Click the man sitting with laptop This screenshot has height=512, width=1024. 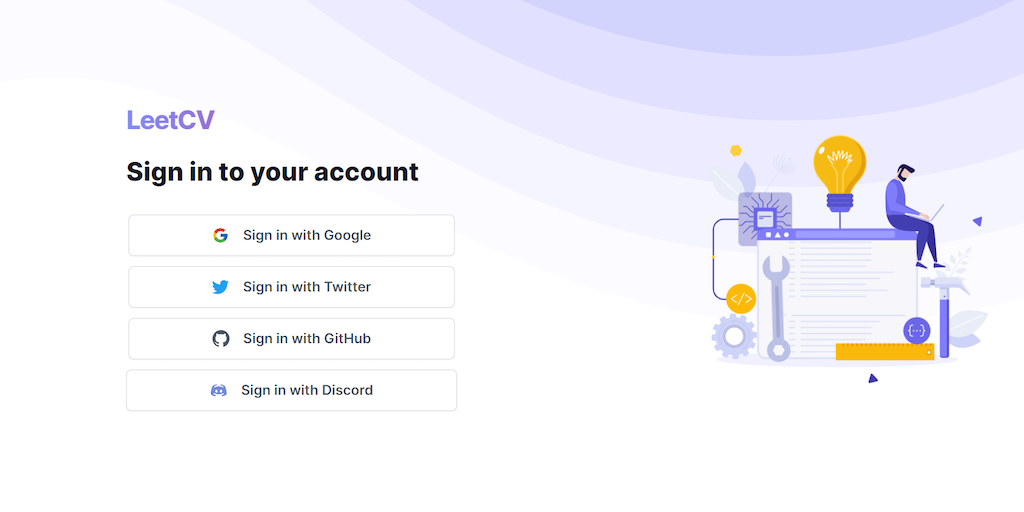click(x=912, y=215)
